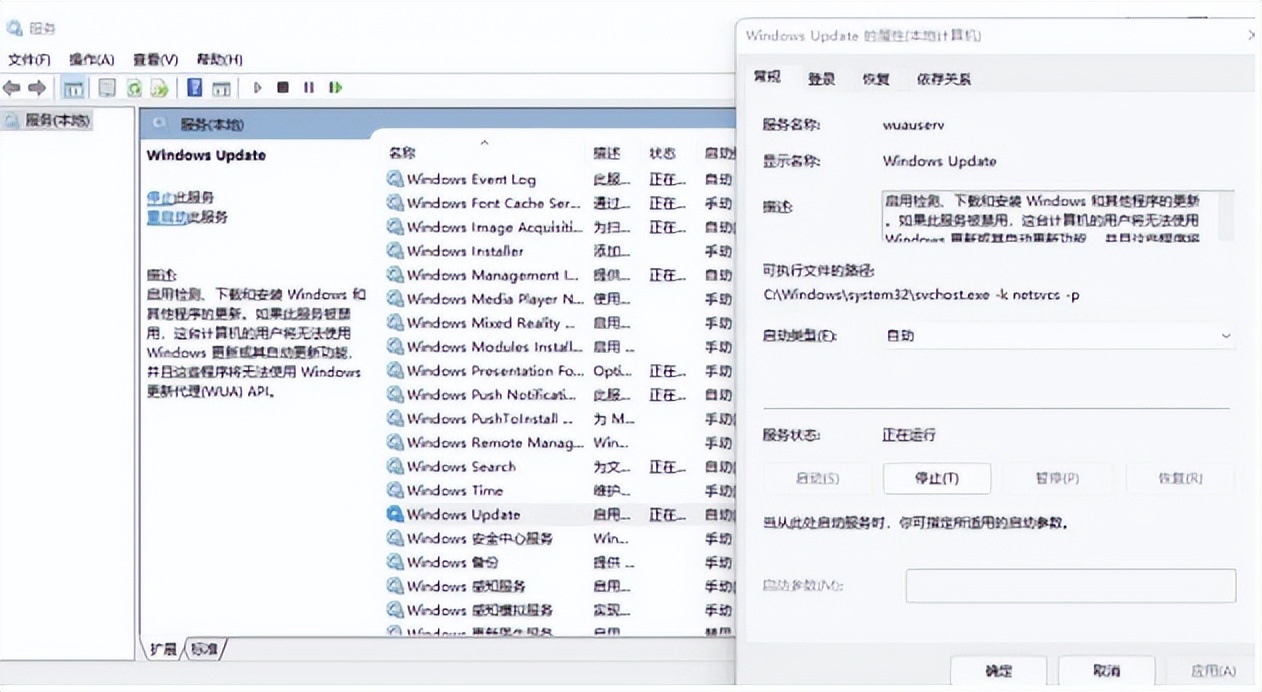Select Windows 感知服务 service name

point(466,587)
